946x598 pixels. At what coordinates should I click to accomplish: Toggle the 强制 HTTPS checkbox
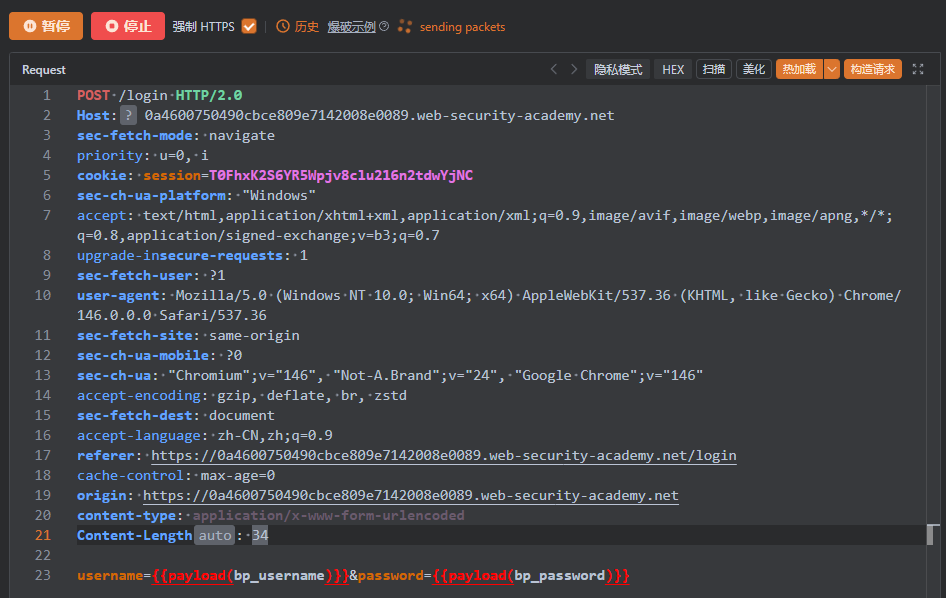pyautogui.click(x=249, y=27)
